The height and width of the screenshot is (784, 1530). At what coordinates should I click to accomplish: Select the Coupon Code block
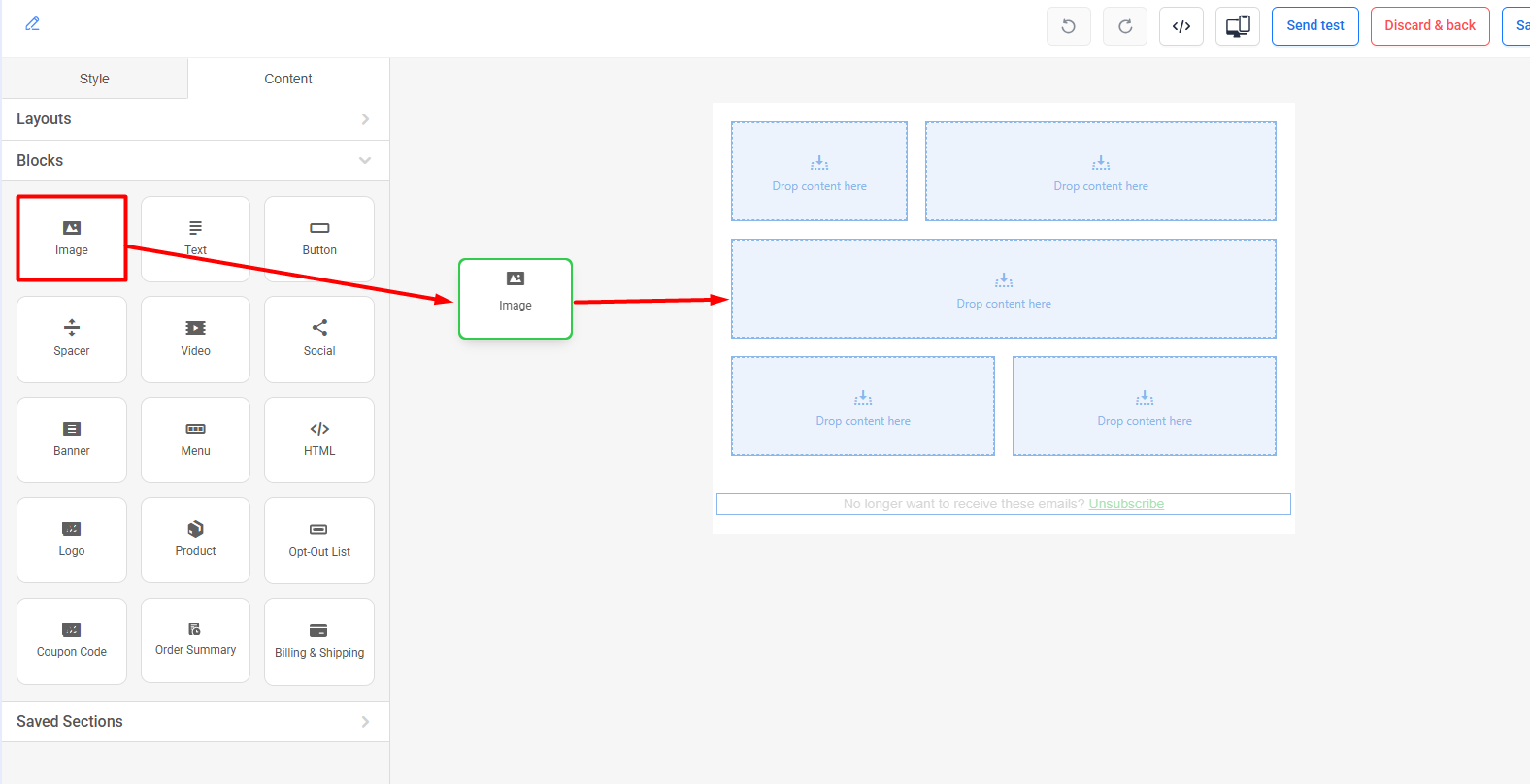click(x=72, y=640)
